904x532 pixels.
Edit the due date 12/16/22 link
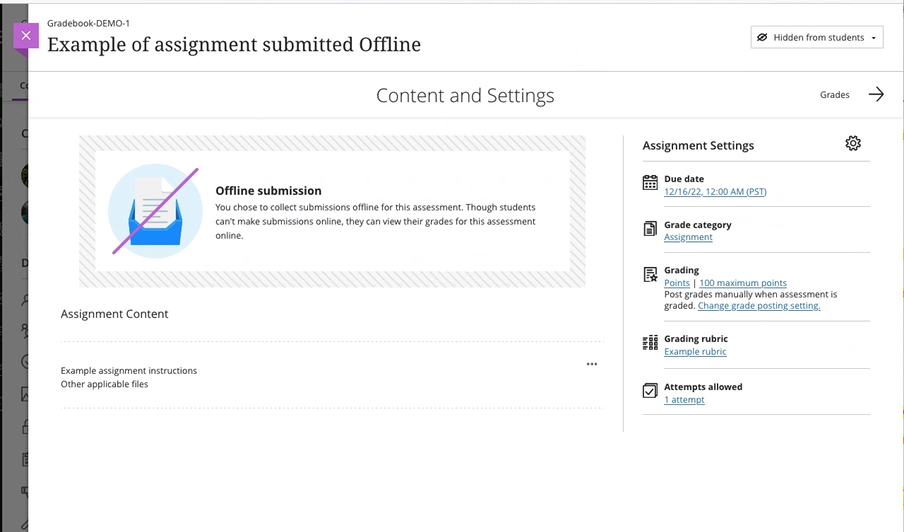(x=715, y=191)
